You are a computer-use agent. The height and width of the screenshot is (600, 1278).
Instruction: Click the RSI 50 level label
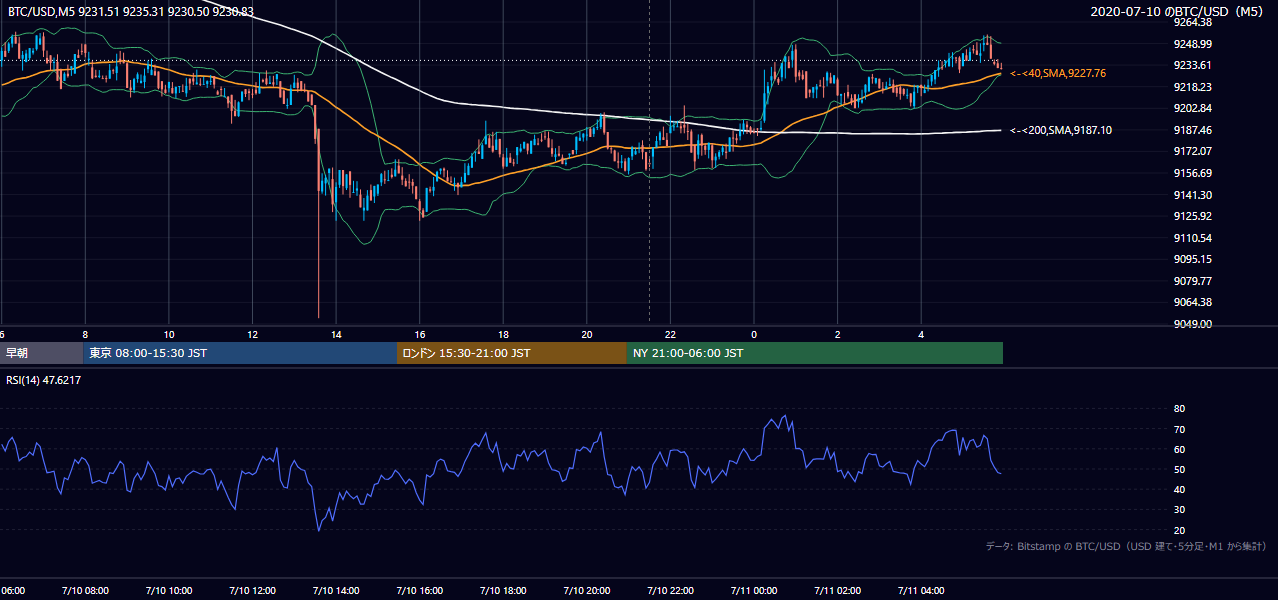click(1179, 469)
